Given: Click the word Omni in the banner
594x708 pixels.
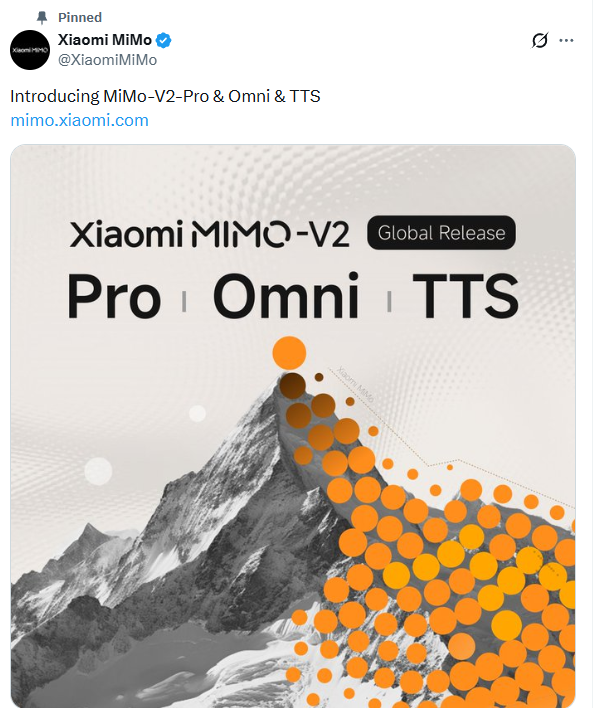Looking at the screenshot, I should point(286,295).
